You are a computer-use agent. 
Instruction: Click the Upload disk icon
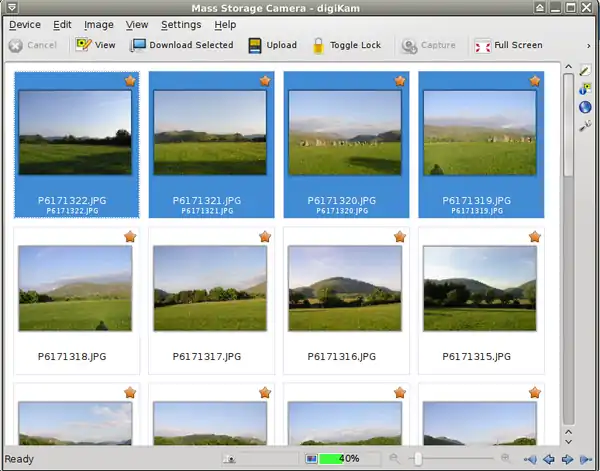click(x=255, y=45)
